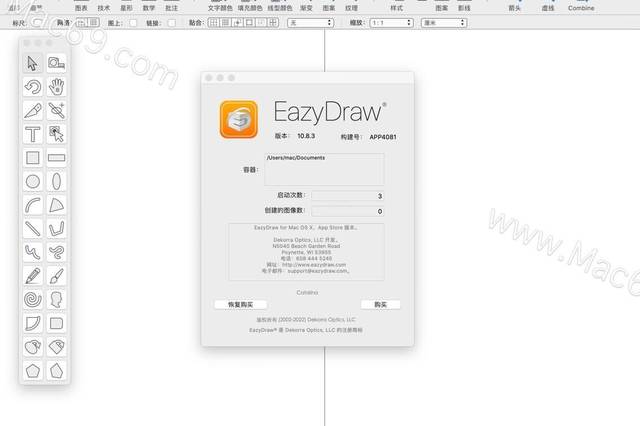Choose the tape measure tool
Image resolution: width=640 pixels, height=426 pixels.
(x=56, y=63)
